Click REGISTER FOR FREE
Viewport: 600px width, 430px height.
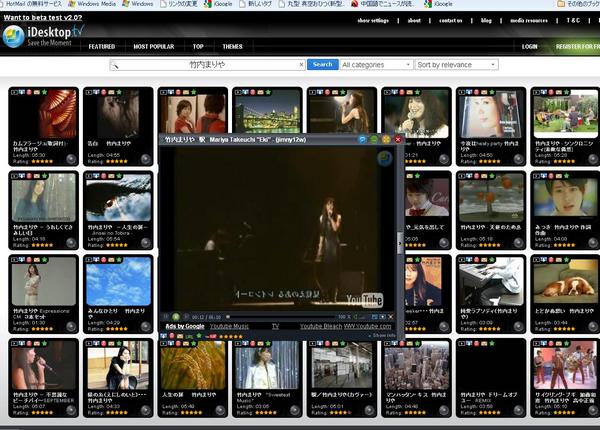coord(577,46)
